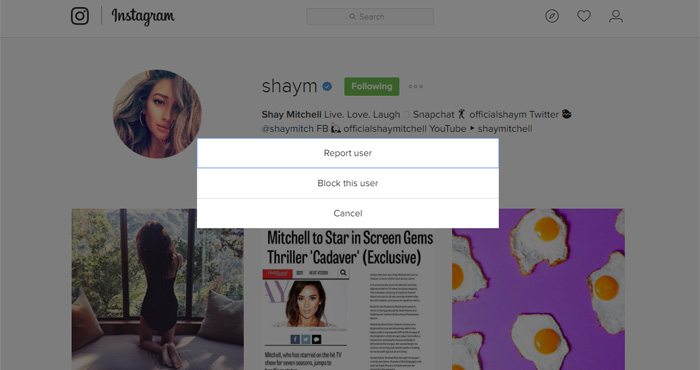Select Report user in the dialog
The width and height of the screenshot is (700, 370).
pos(348,153)
